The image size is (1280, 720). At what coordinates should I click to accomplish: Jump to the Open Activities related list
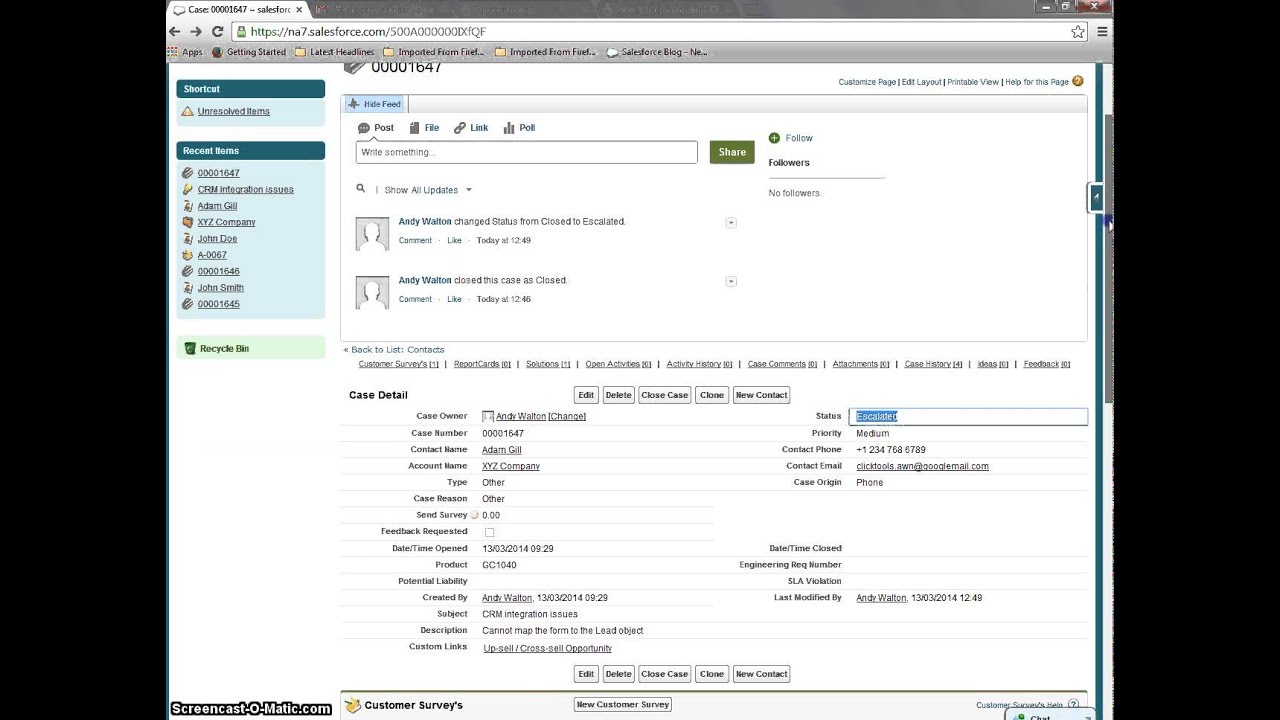618,364
